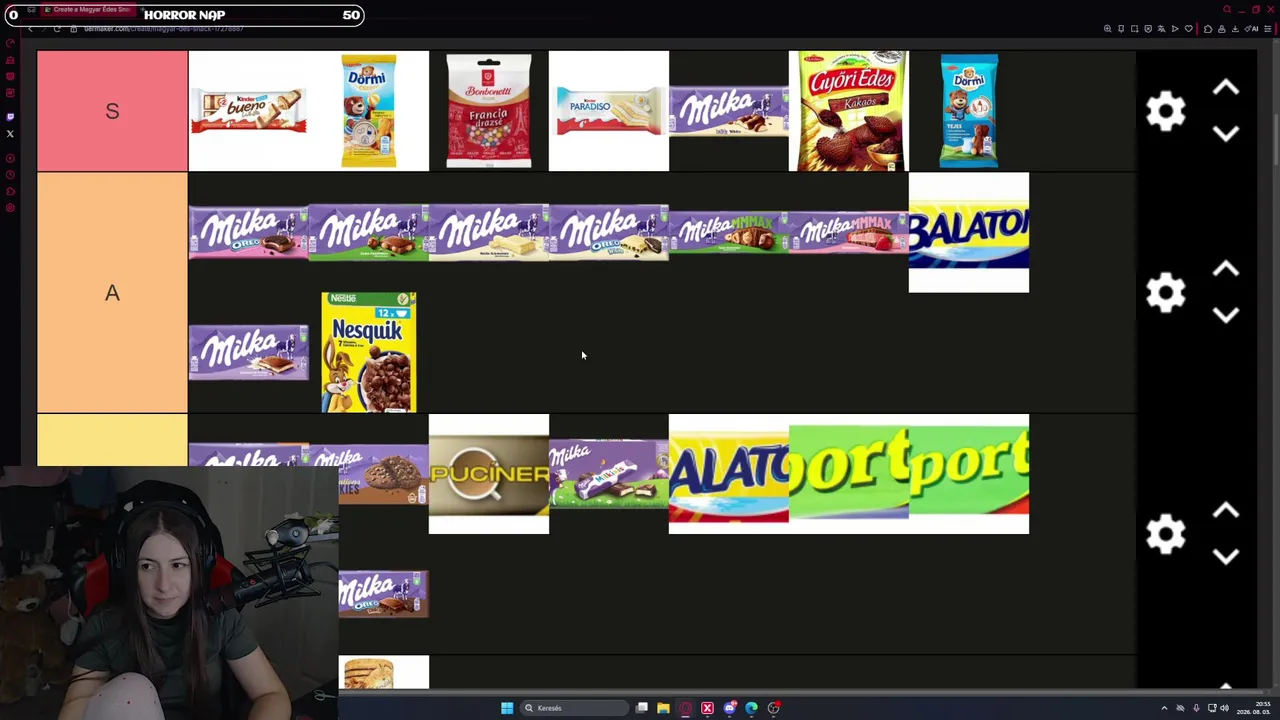
Task: Open the taskbar app with purple icon and badge
Action: [x=730, y=708]
